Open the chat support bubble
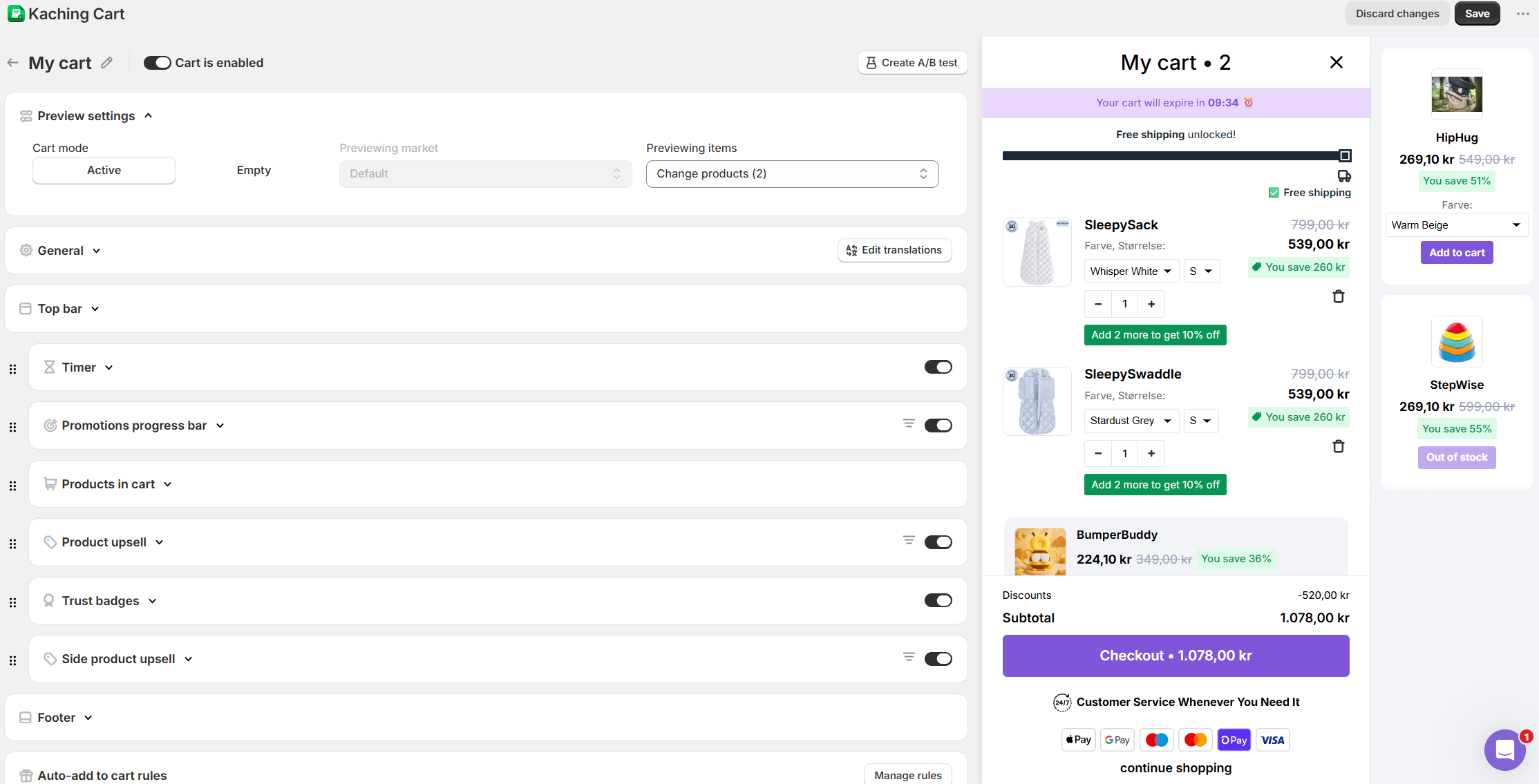This screenshot has width=1539, height=784. point(1505,749)
